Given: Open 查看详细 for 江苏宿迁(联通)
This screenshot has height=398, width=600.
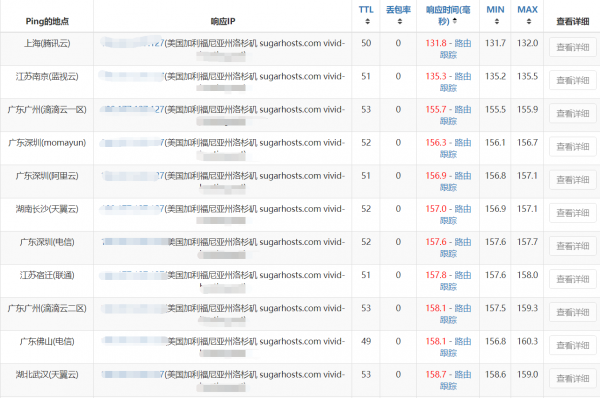Looking at the screenshot, I should coord(572,279).
